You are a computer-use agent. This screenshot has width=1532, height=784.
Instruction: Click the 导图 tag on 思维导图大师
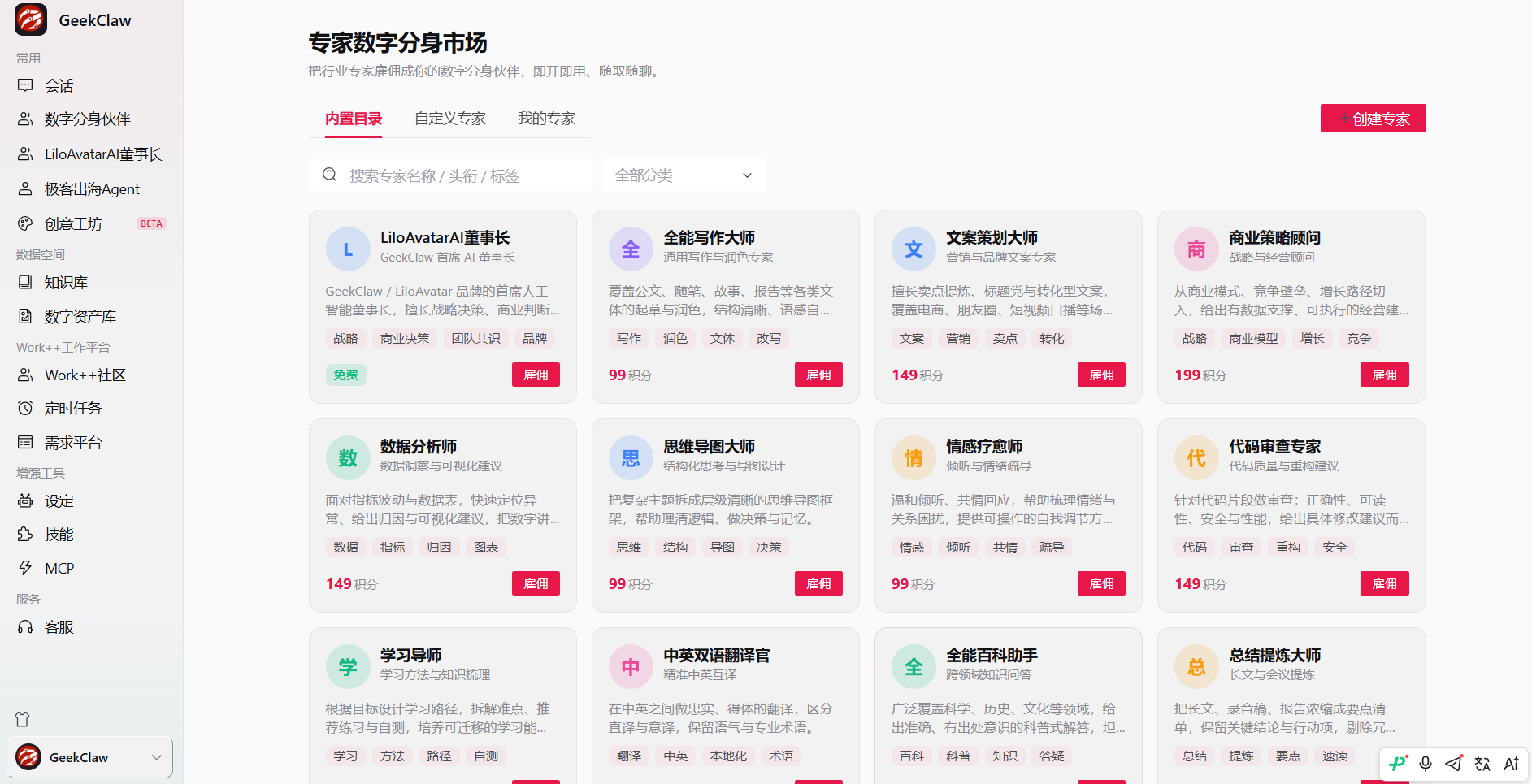(723, 547)
